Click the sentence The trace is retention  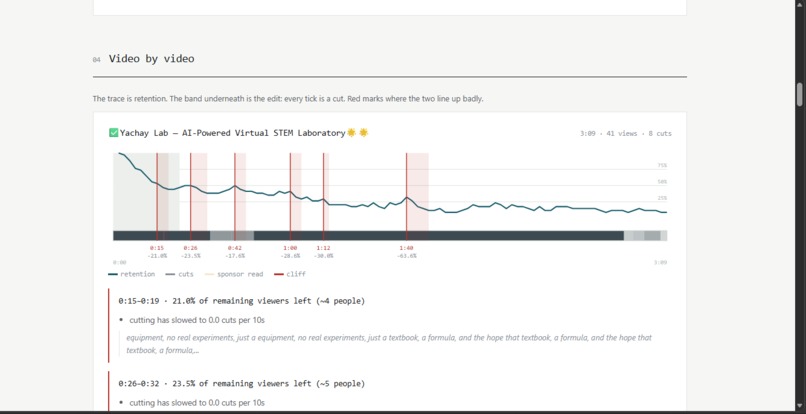130,99
